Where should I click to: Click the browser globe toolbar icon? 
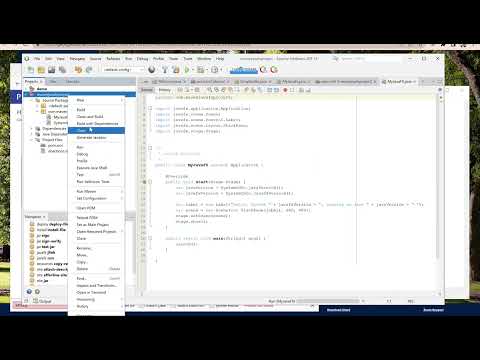pos(152,70)
